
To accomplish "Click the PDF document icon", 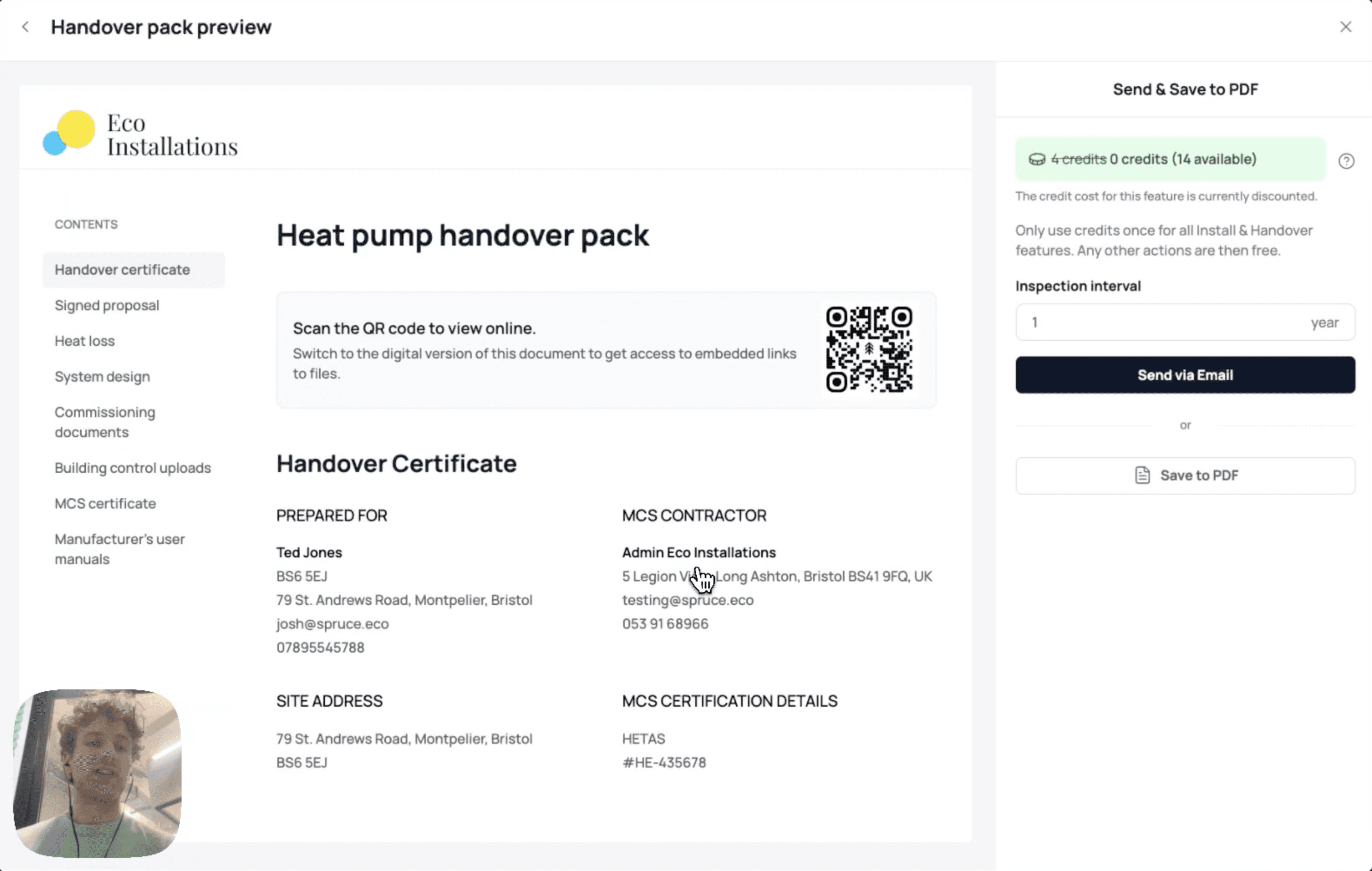I will 1142,475.
